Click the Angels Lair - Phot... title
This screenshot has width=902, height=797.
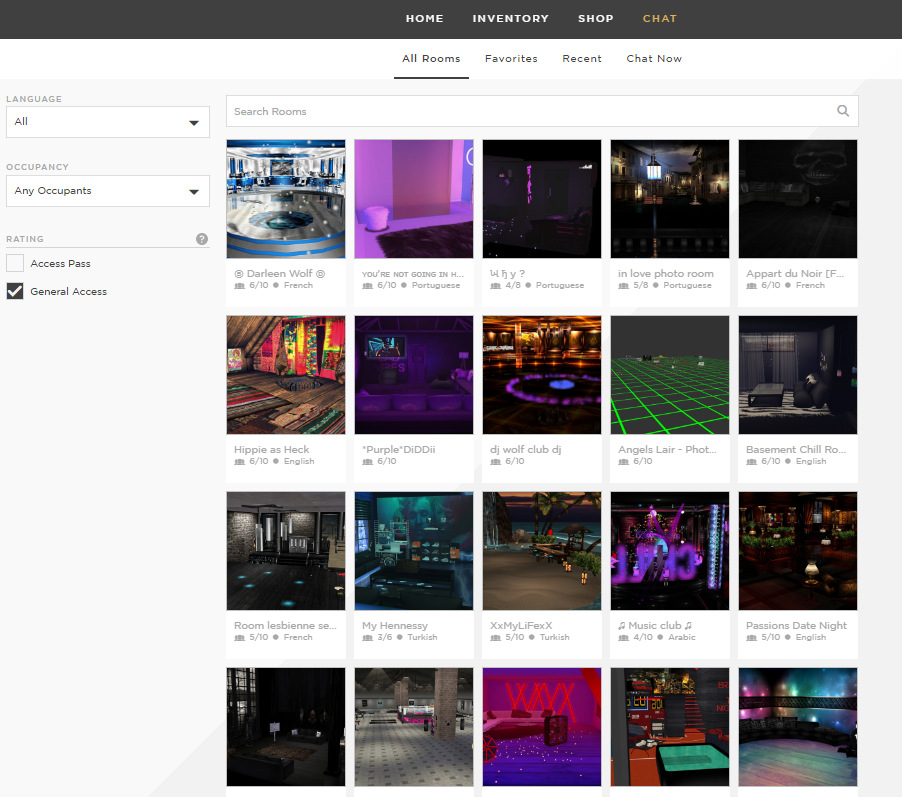click(667, 449)
